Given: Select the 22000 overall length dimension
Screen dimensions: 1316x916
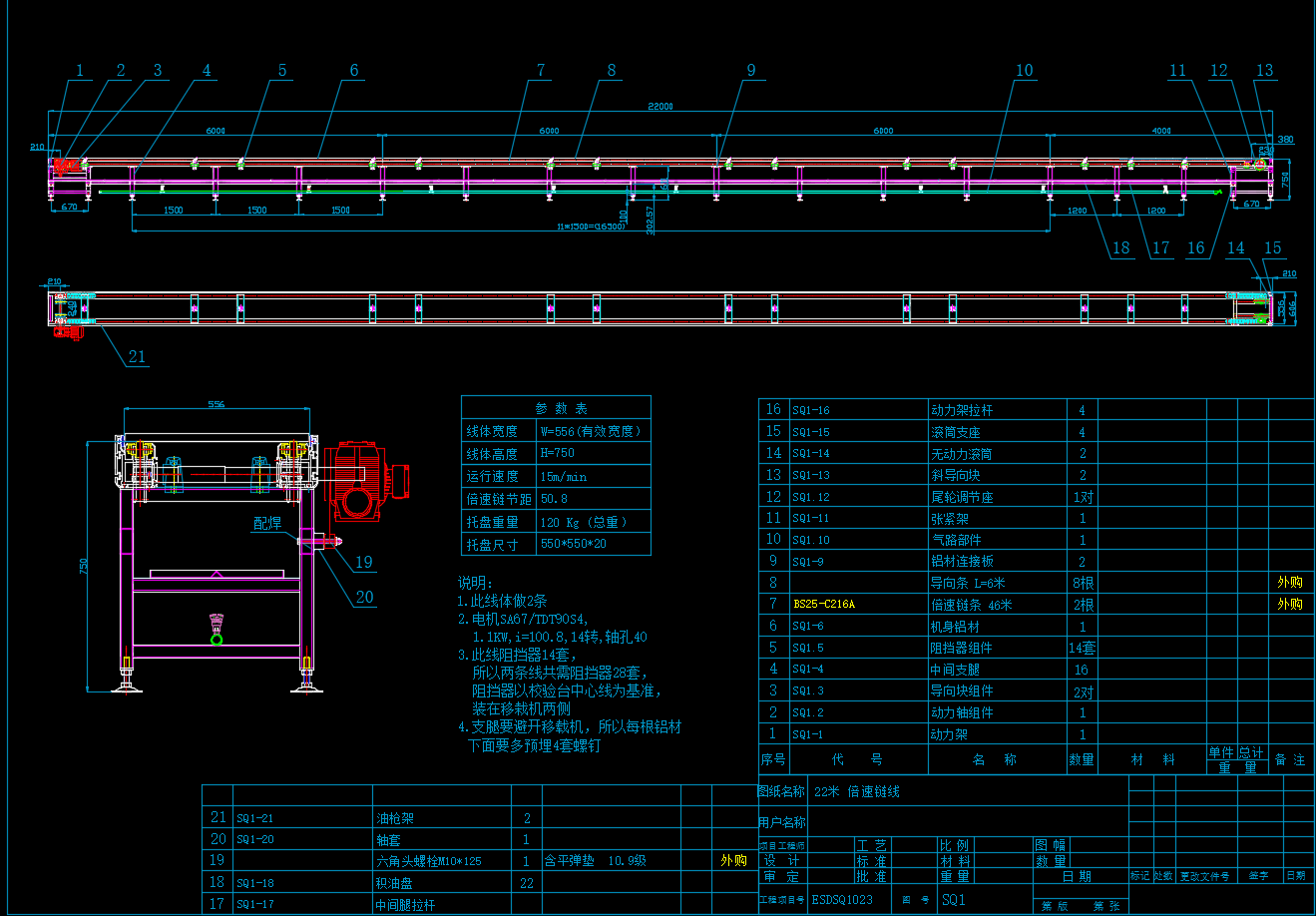Looking at the screenshot, I should click(x=659, y=107).
